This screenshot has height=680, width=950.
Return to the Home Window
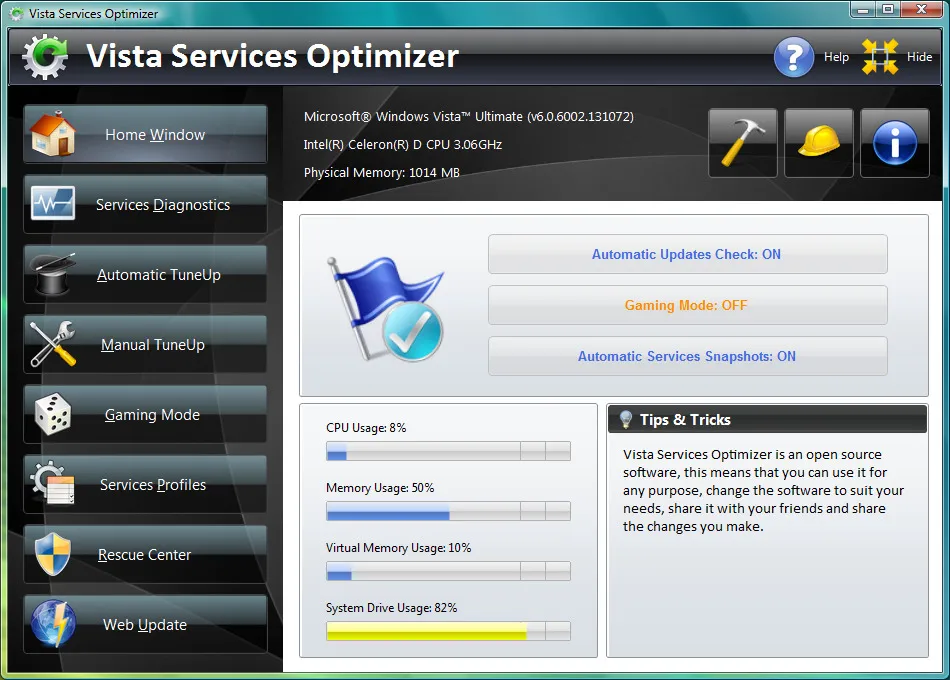144,133
